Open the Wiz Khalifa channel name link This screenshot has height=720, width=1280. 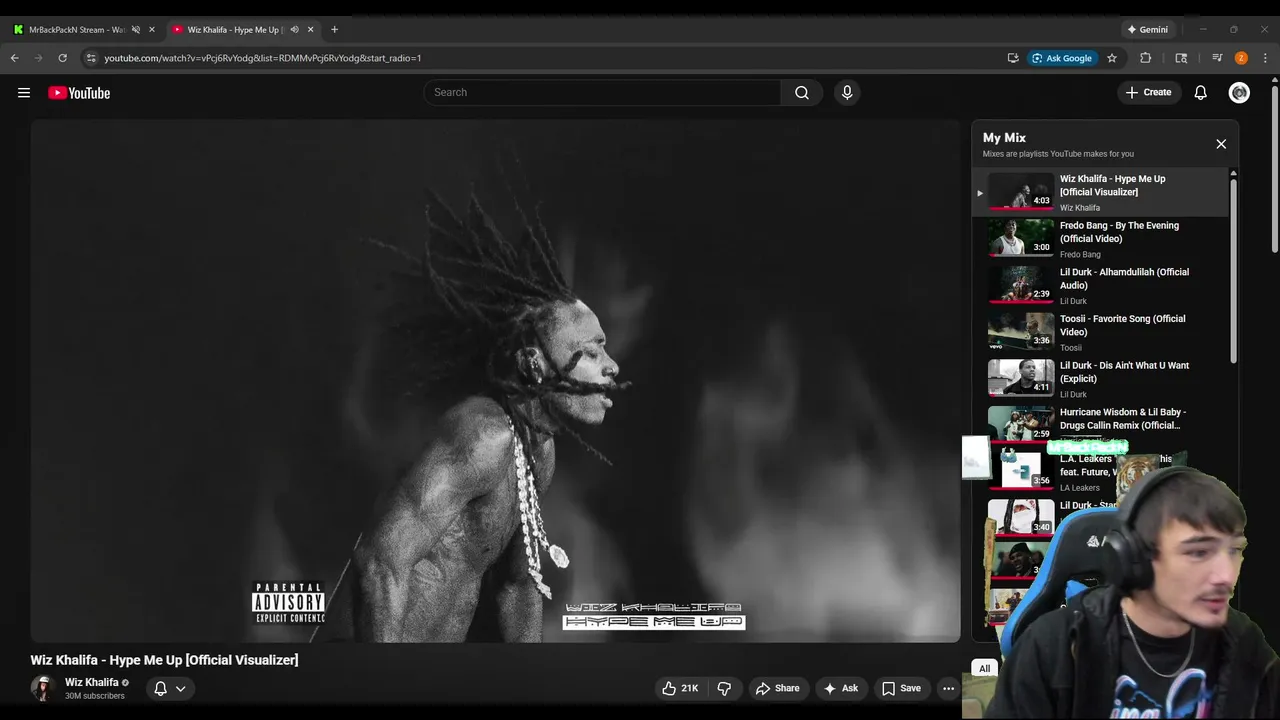92,682
